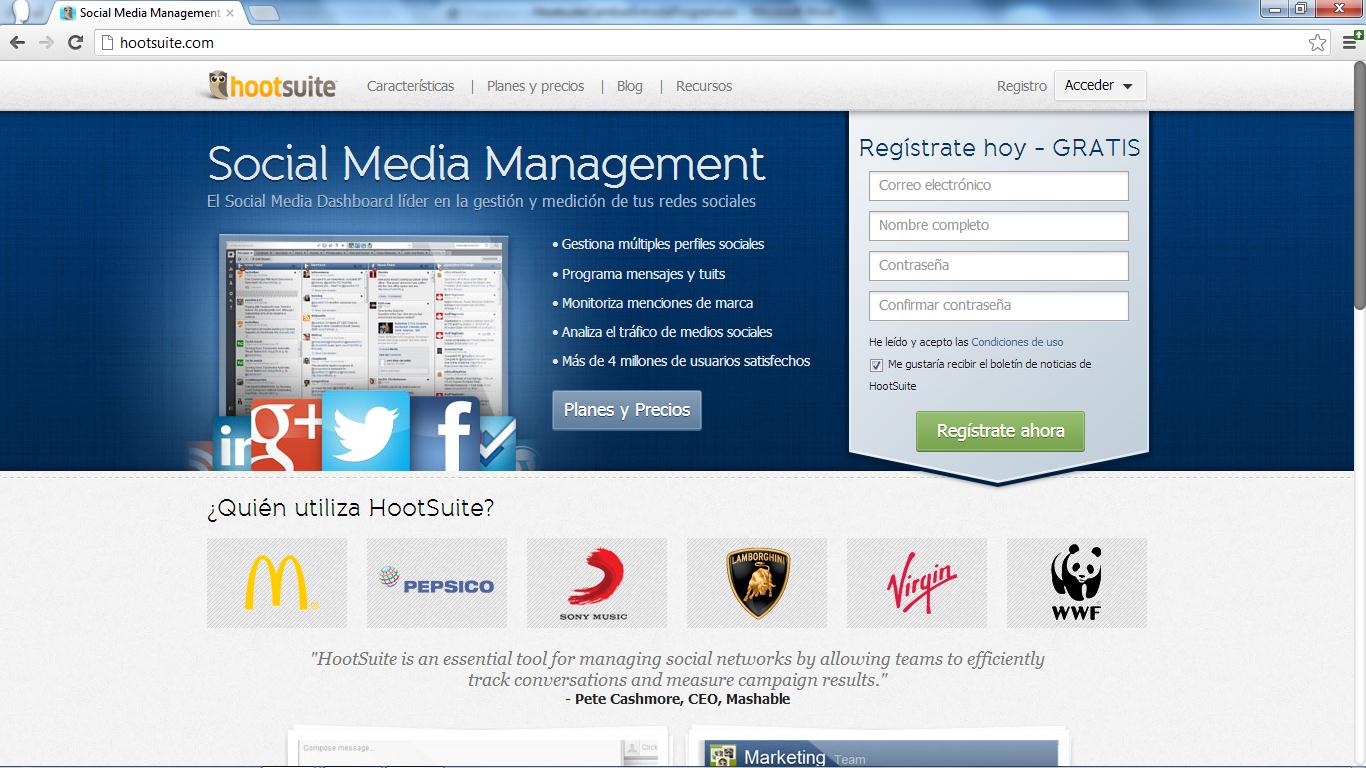Image resolution: width=1366 pixels, height=768 pixels.
Task: Expand the Acceder dropdown
Action: tap(1100, 86)
